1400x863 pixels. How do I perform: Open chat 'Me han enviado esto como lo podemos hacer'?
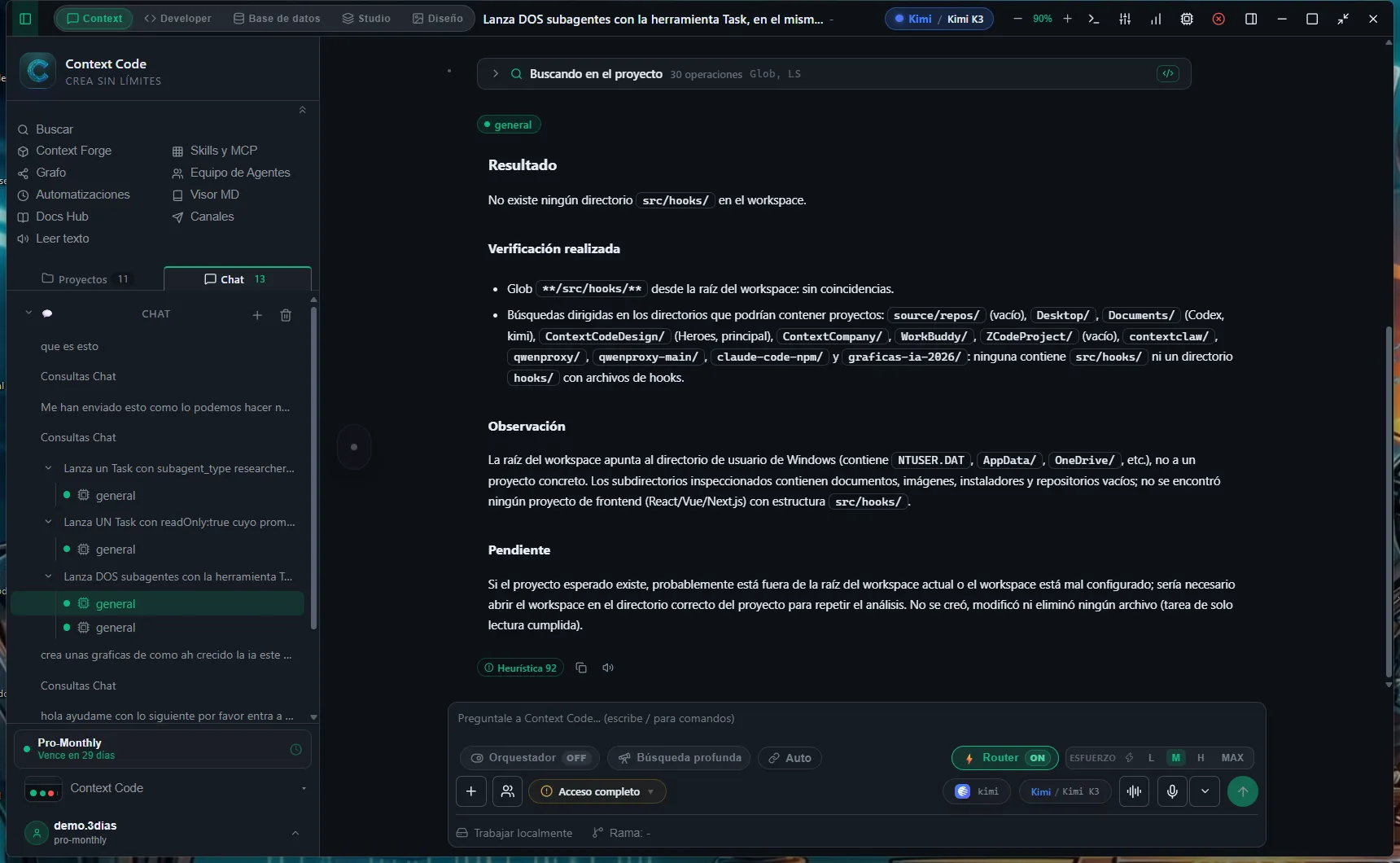tap(165, 407)
